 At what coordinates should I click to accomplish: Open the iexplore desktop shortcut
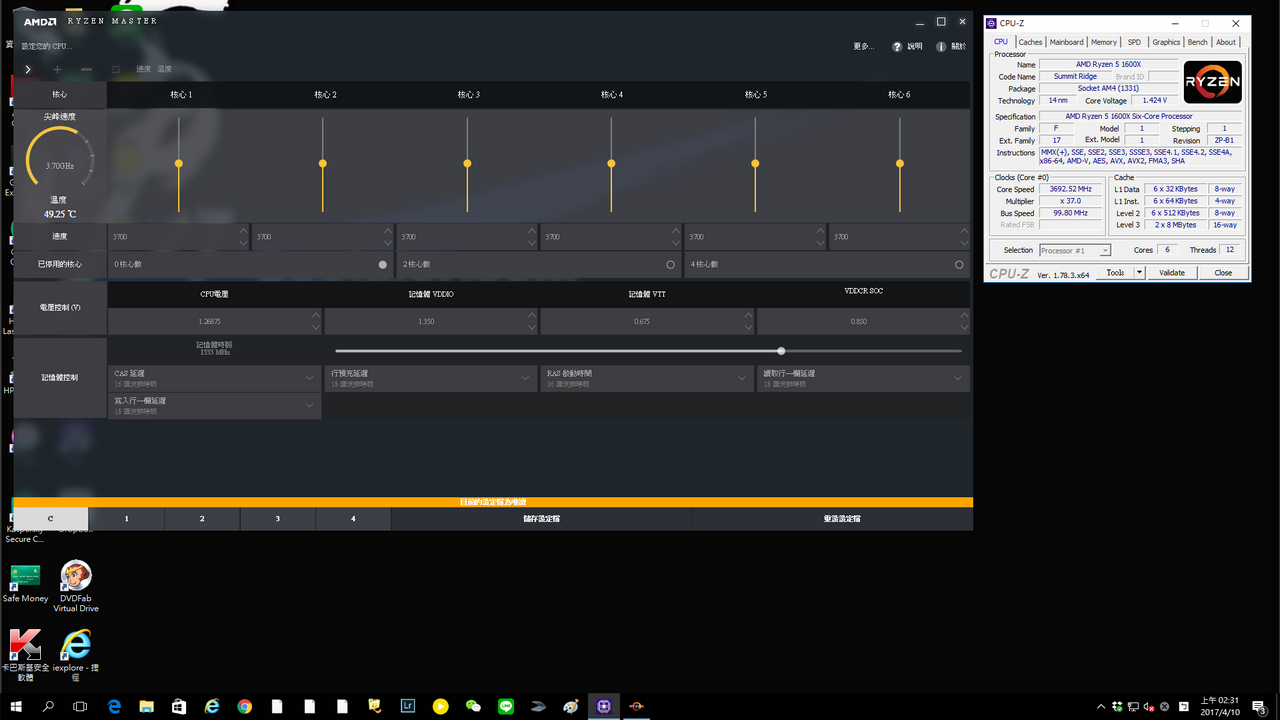(x=76, y=655)
